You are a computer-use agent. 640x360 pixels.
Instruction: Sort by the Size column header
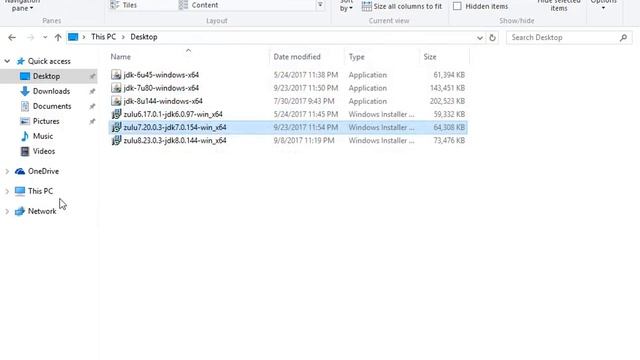tap(430, 57)
